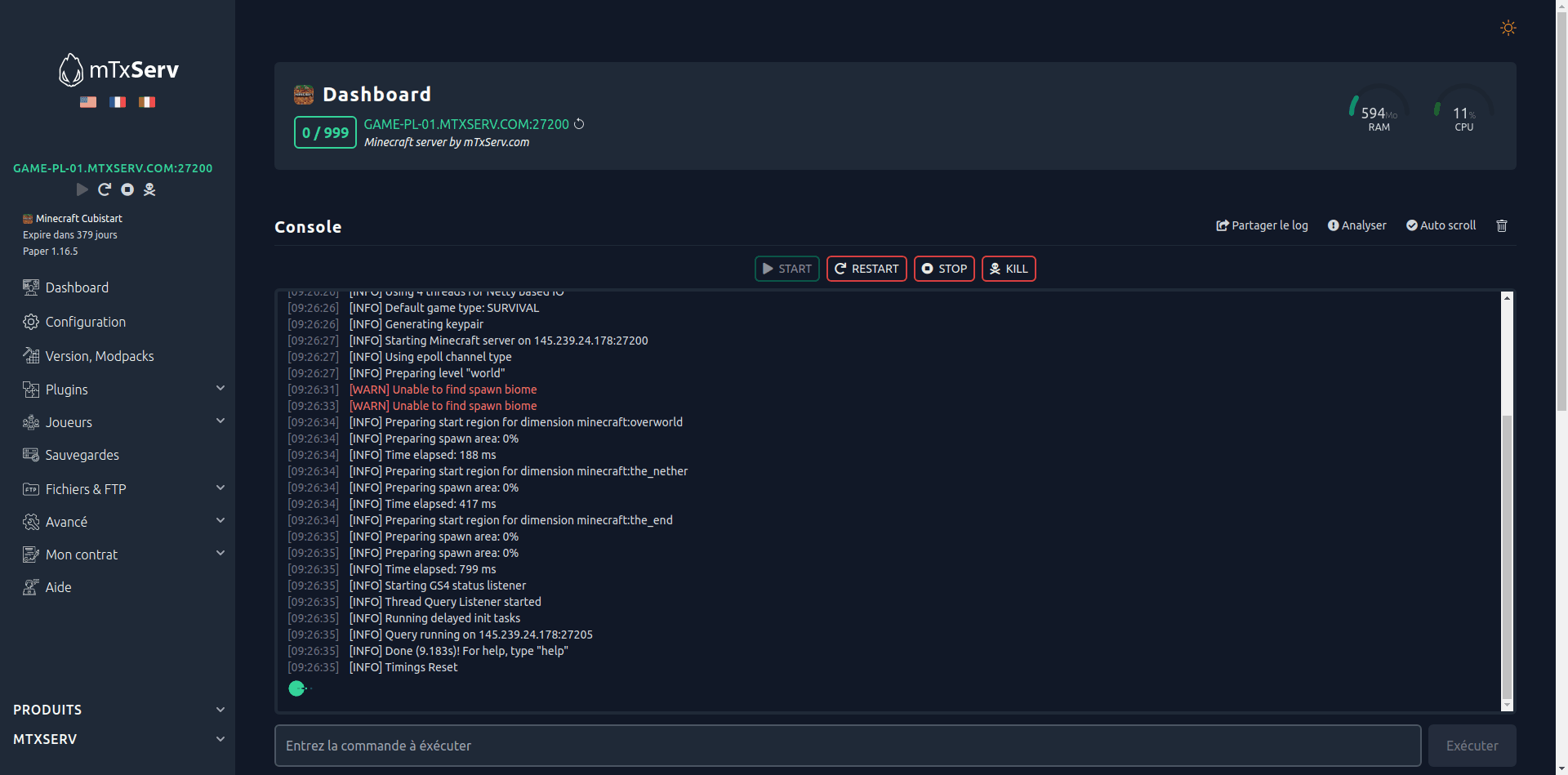
Task: Select the French flag language
Action: pyautogui.click(x=118, y=102)
